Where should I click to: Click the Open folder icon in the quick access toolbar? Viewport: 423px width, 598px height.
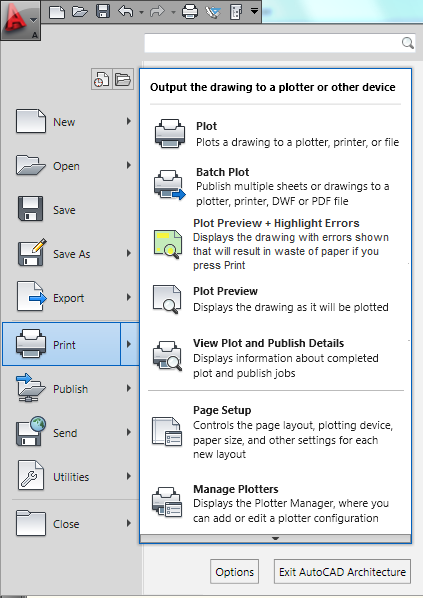(80, 12)
